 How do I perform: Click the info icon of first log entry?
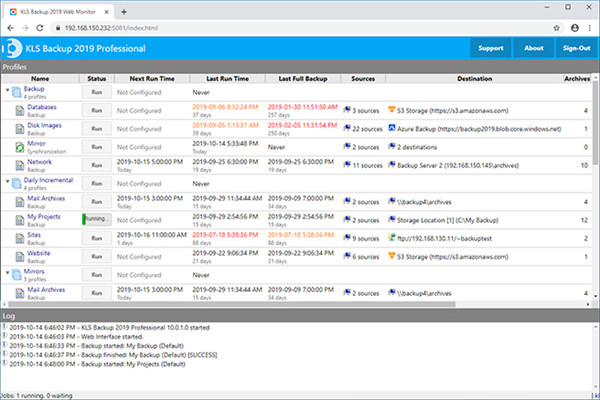click(5, 327)
